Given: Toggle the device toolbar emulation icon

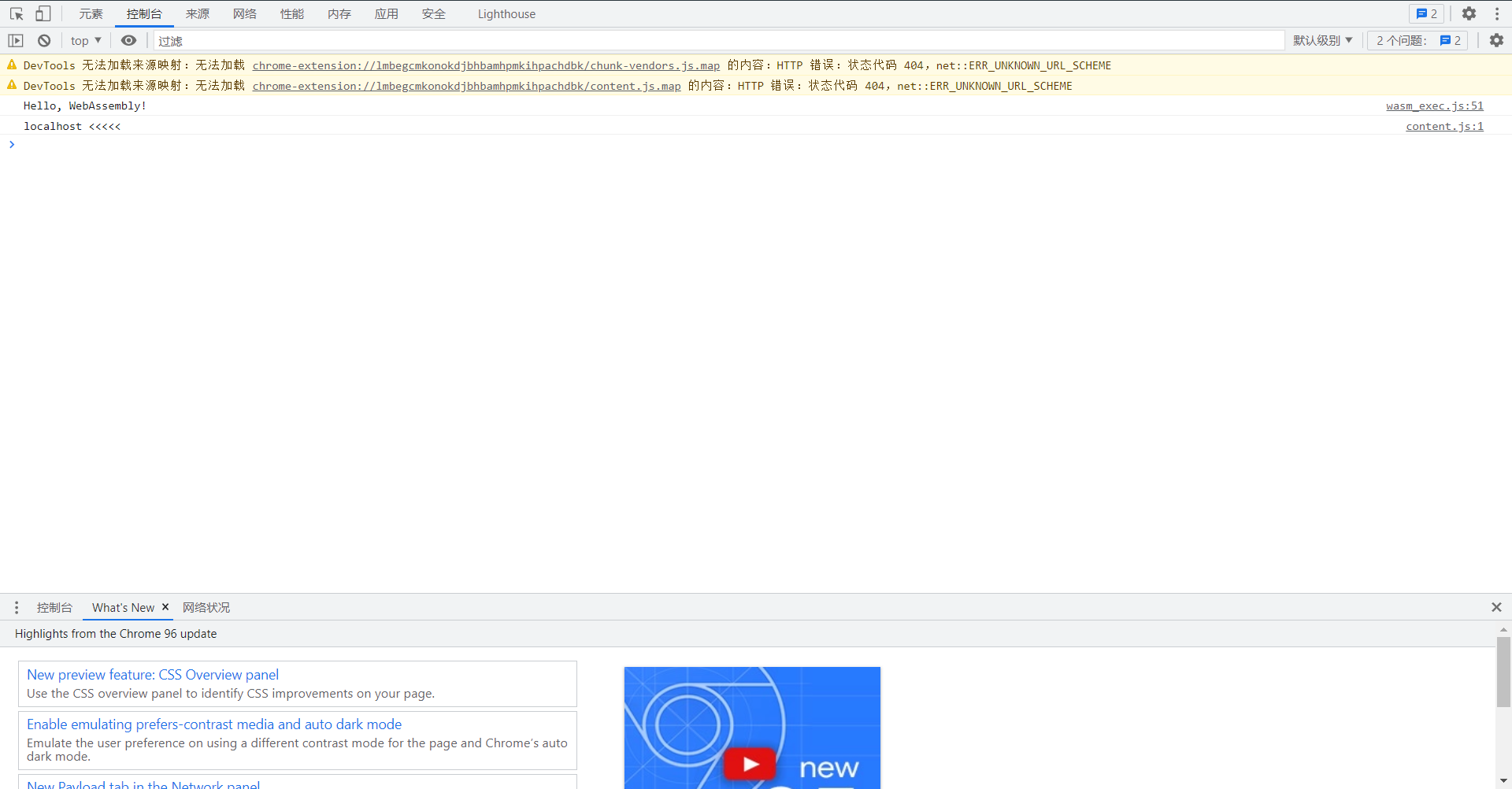Looking at the screenshot, I should (x=43, y=13).
